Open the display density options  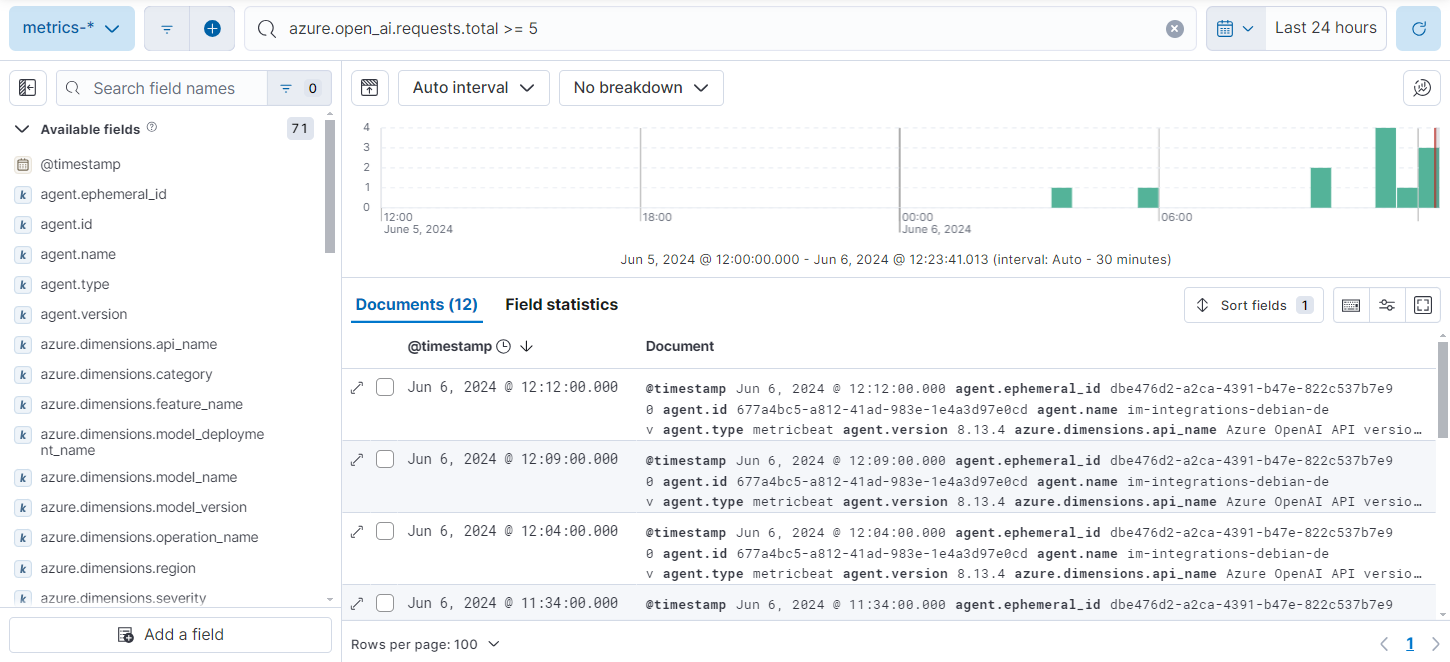pyautogui.click(x=1351, y=305)
